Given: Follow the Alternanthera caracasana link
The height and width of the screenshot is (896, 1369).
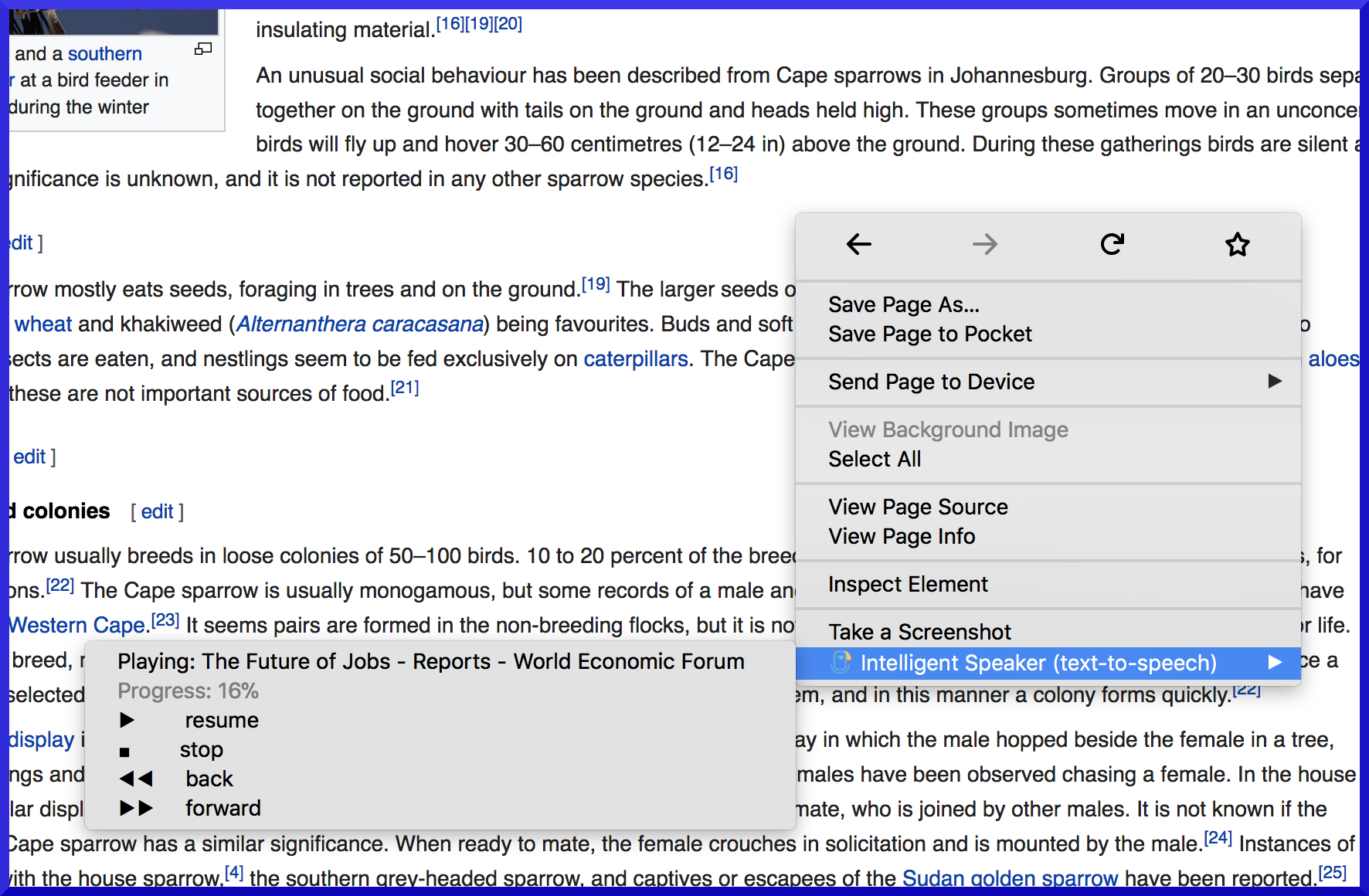Looking at the screenshot, I should pos(360,324).
